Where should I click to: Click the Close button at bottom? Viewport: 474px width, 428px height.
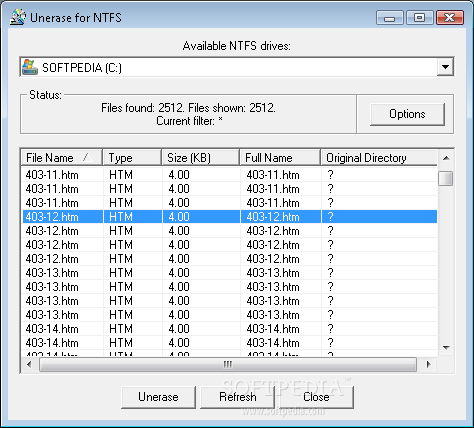click(316, 397)
